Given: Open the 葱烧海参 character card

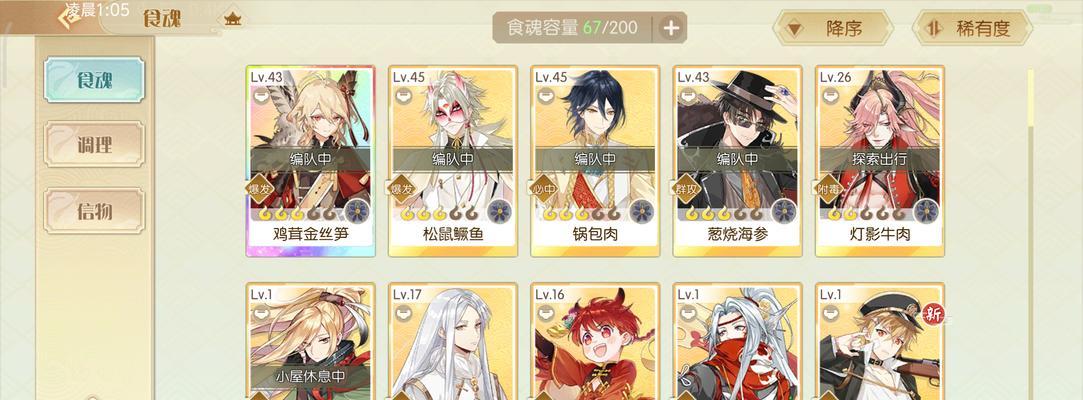Looking at the screenshot, I should (737, 161).
